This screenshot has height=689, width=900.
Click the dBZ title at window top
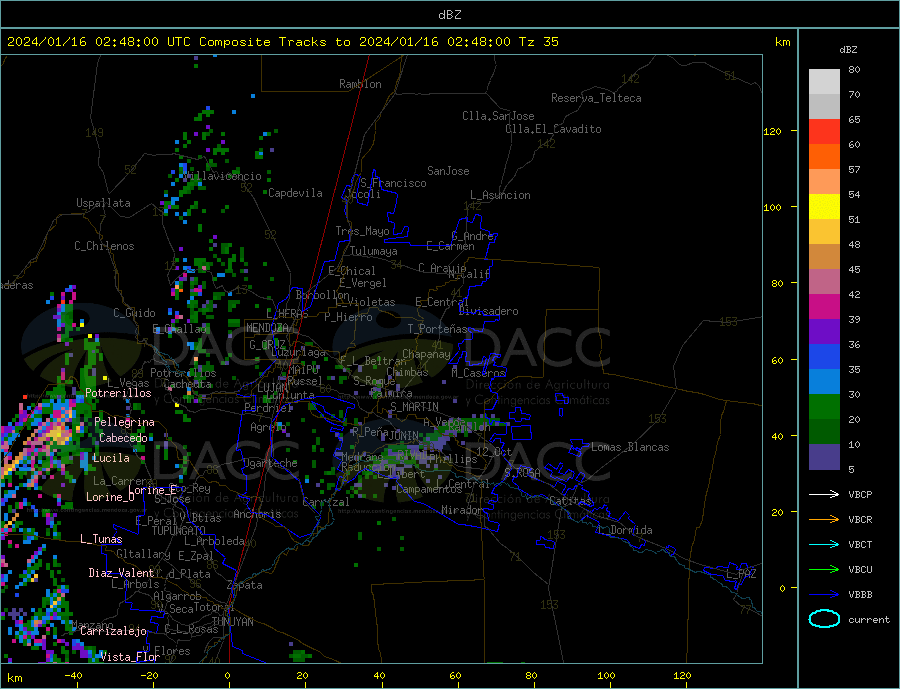449,15
